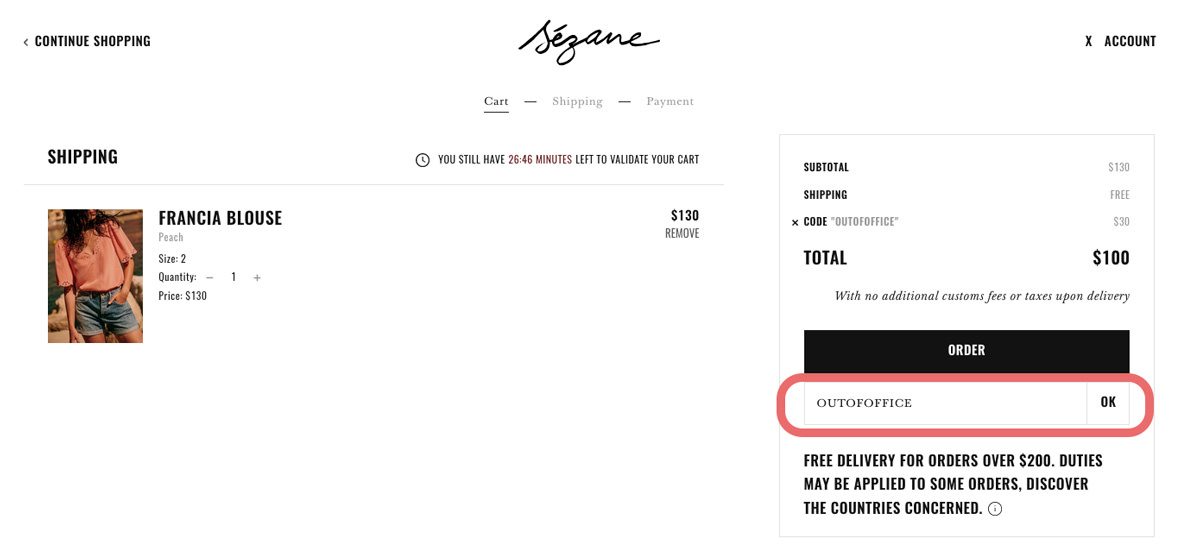This screenshot has width=1200, height=548.
Task: Click the X icon beside Account
Action: tap(1088, 42)
